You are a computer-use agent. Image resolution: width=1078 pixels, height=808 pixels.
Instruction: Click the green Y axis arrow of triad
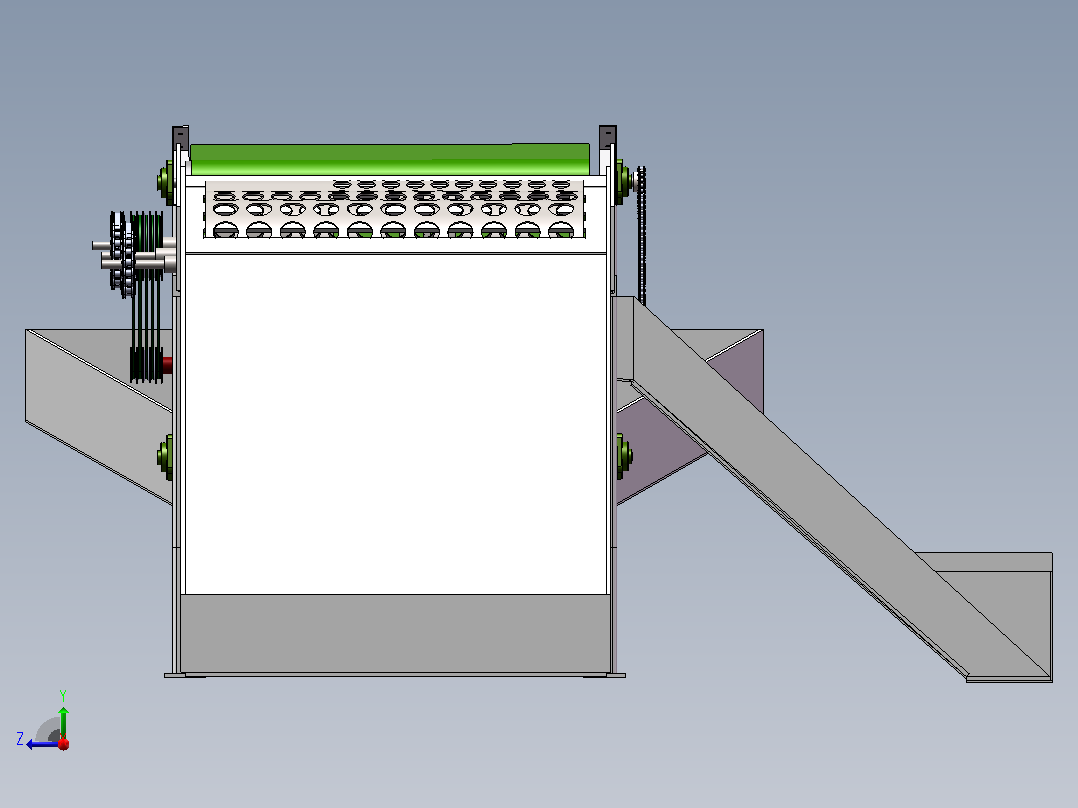tap(63, 722)
